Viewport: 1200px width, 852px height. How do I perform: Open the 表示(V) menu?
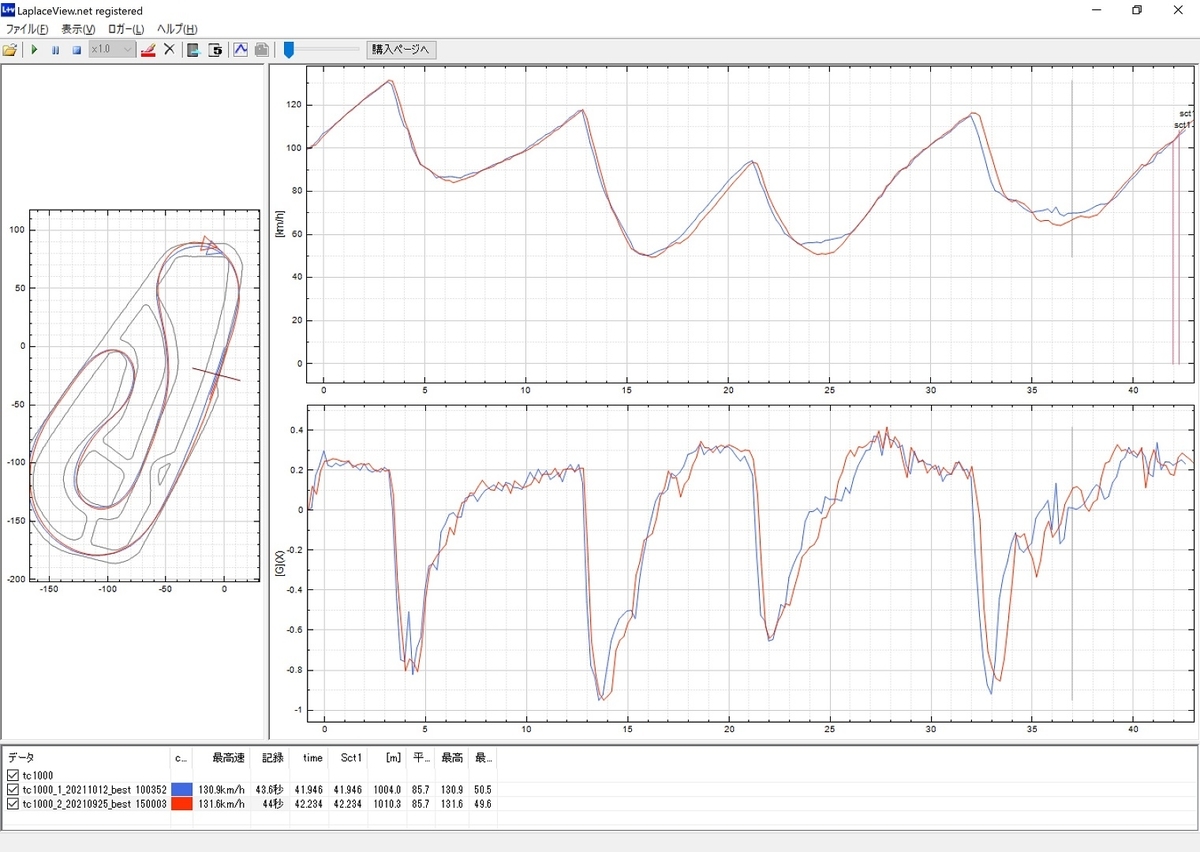point(78,29)
